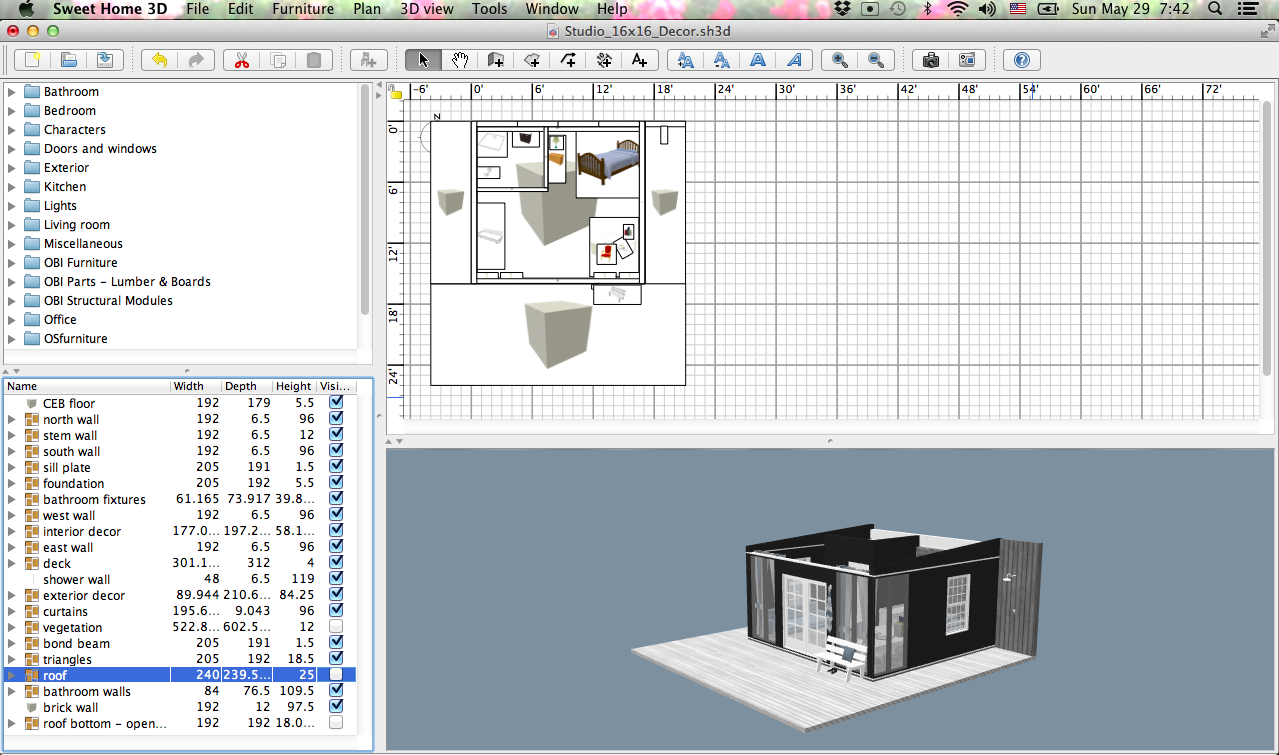Expand the OBI Structural Modules folder
This screenshot has width=1279, height=755.
tap(12, 301)
